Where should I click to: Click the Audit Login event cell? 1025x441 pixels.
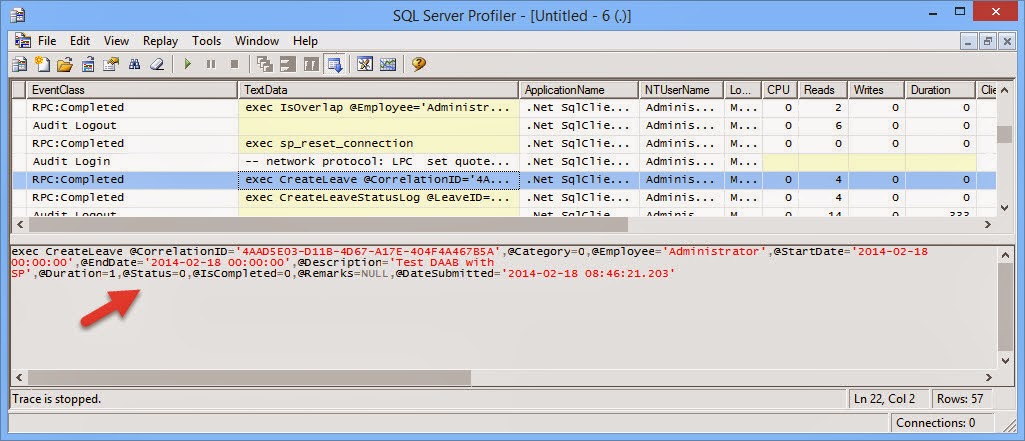click(133, 161)
